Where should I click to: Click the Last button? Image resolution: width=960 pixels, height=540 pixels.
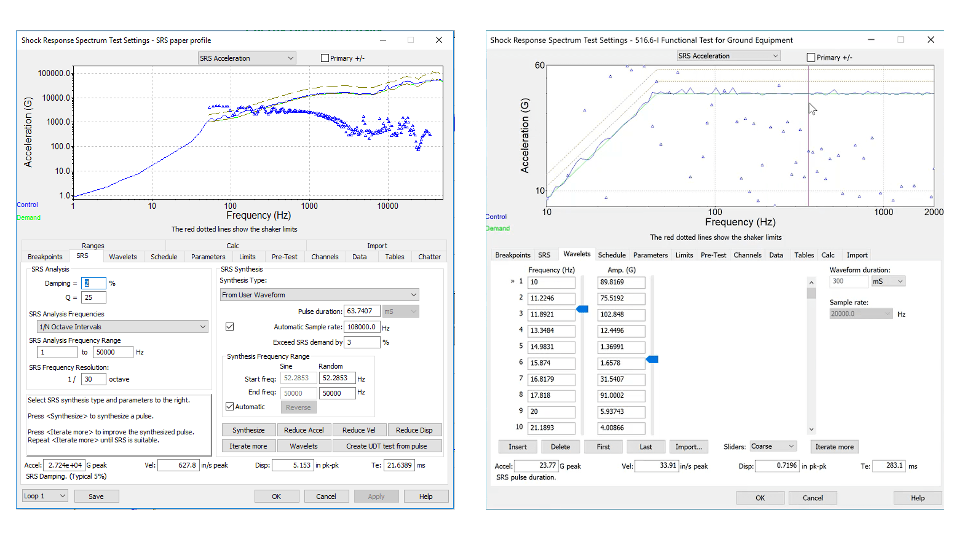[646, 447]
